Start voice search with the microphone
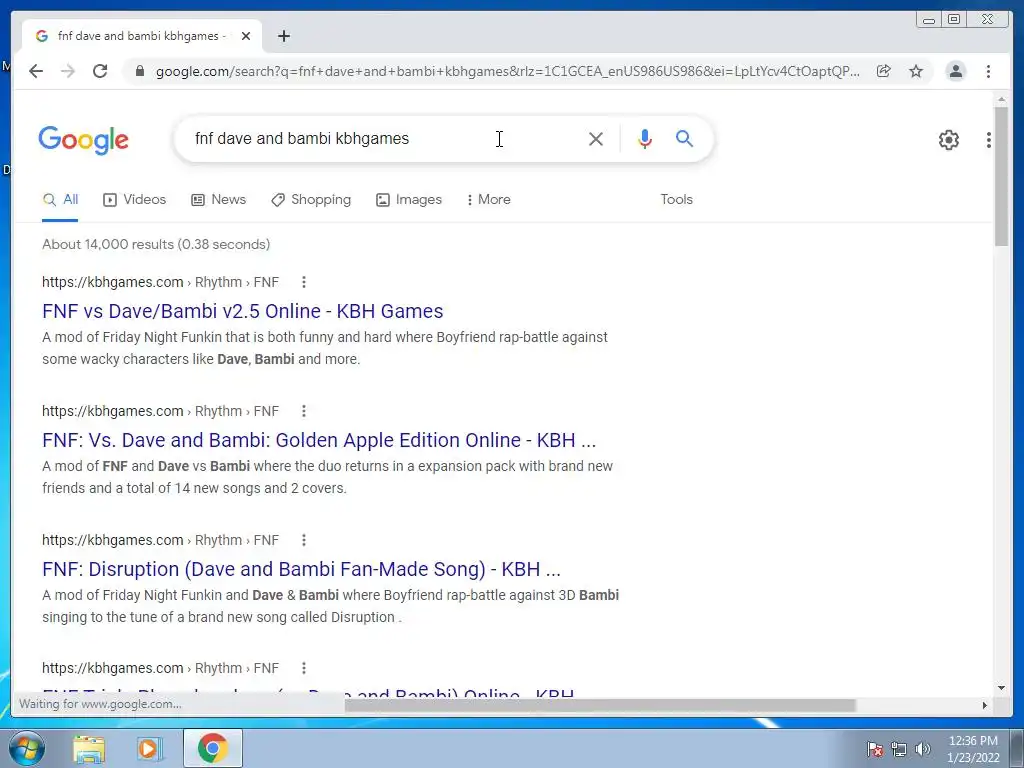The image size is (1024, 768). (x=645, y=138)
